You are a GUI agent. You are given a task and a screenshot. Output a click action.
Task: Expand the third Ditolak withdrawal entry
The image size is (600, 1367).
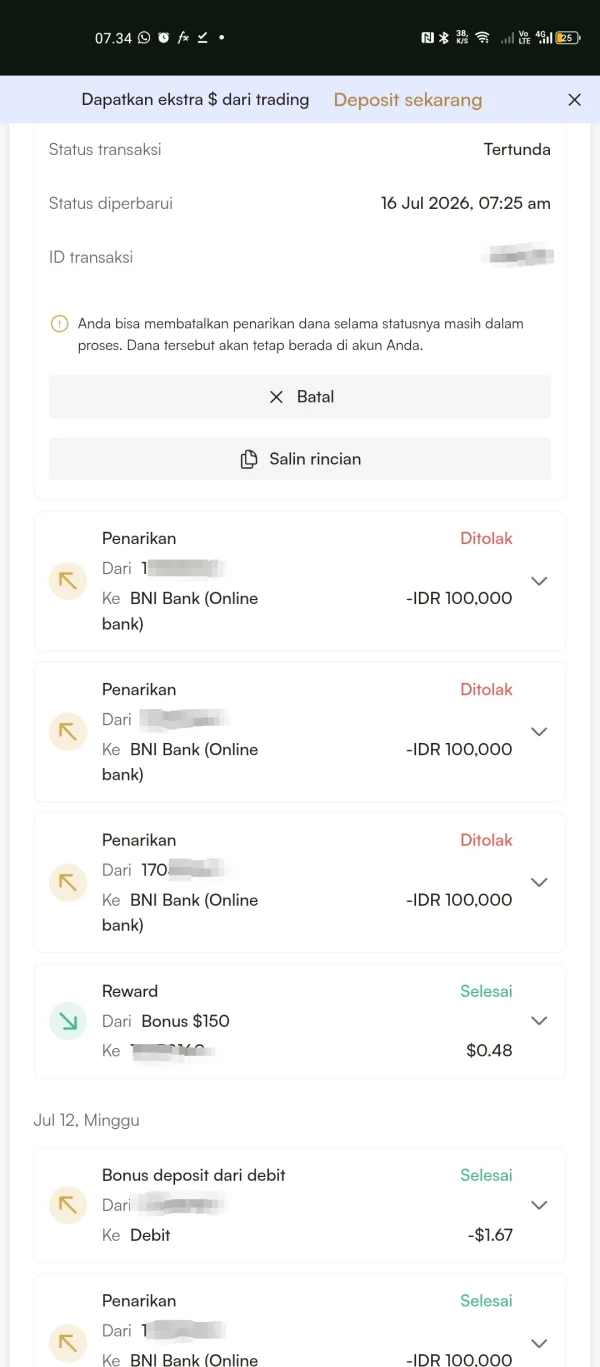(539, 883)
